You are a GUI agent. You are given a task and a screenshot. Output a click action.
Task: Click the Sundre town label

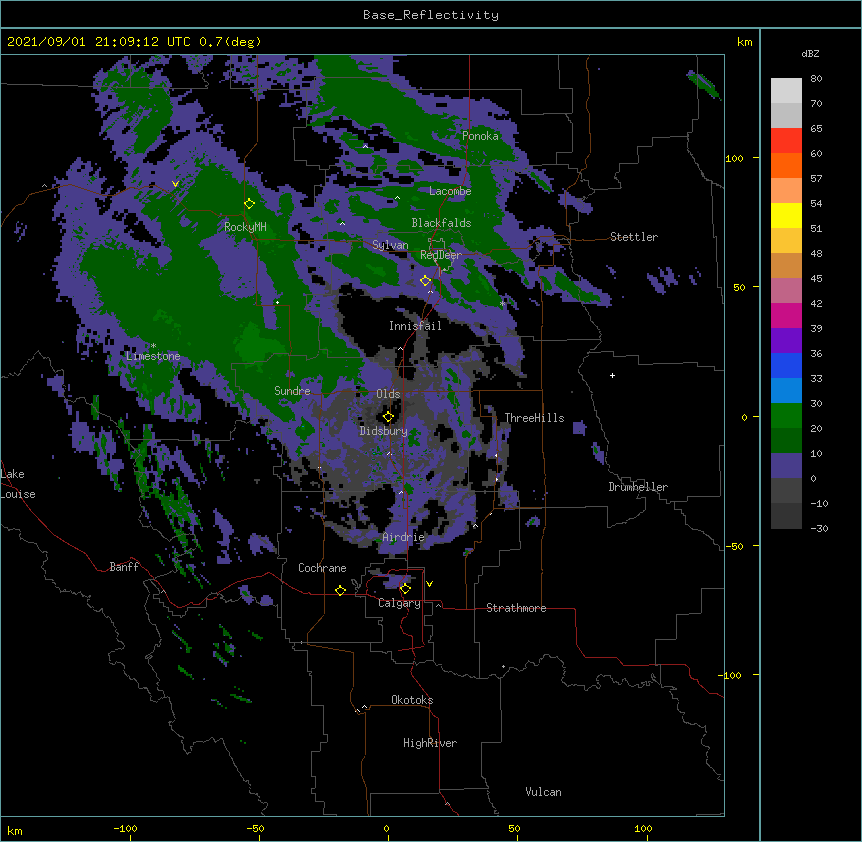click(292, 391)
